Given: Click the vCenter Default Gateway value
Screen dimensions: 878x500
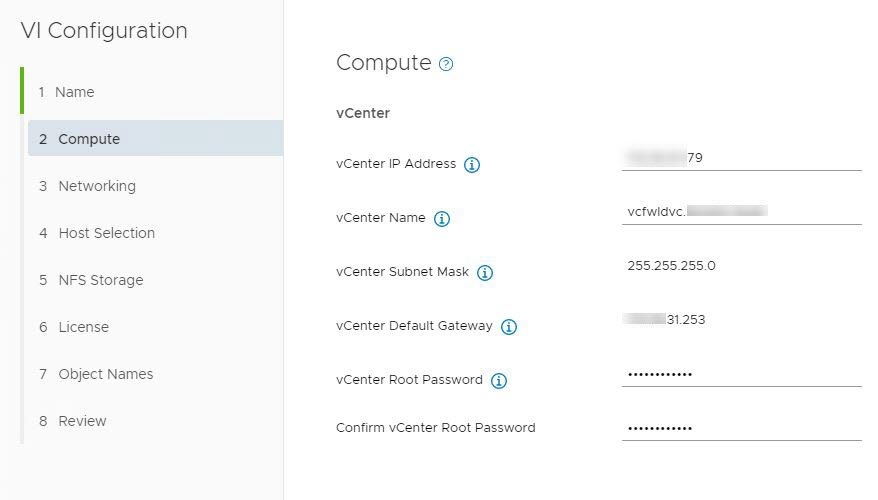Looking at the screenshot, I should [x=664, y=320].
